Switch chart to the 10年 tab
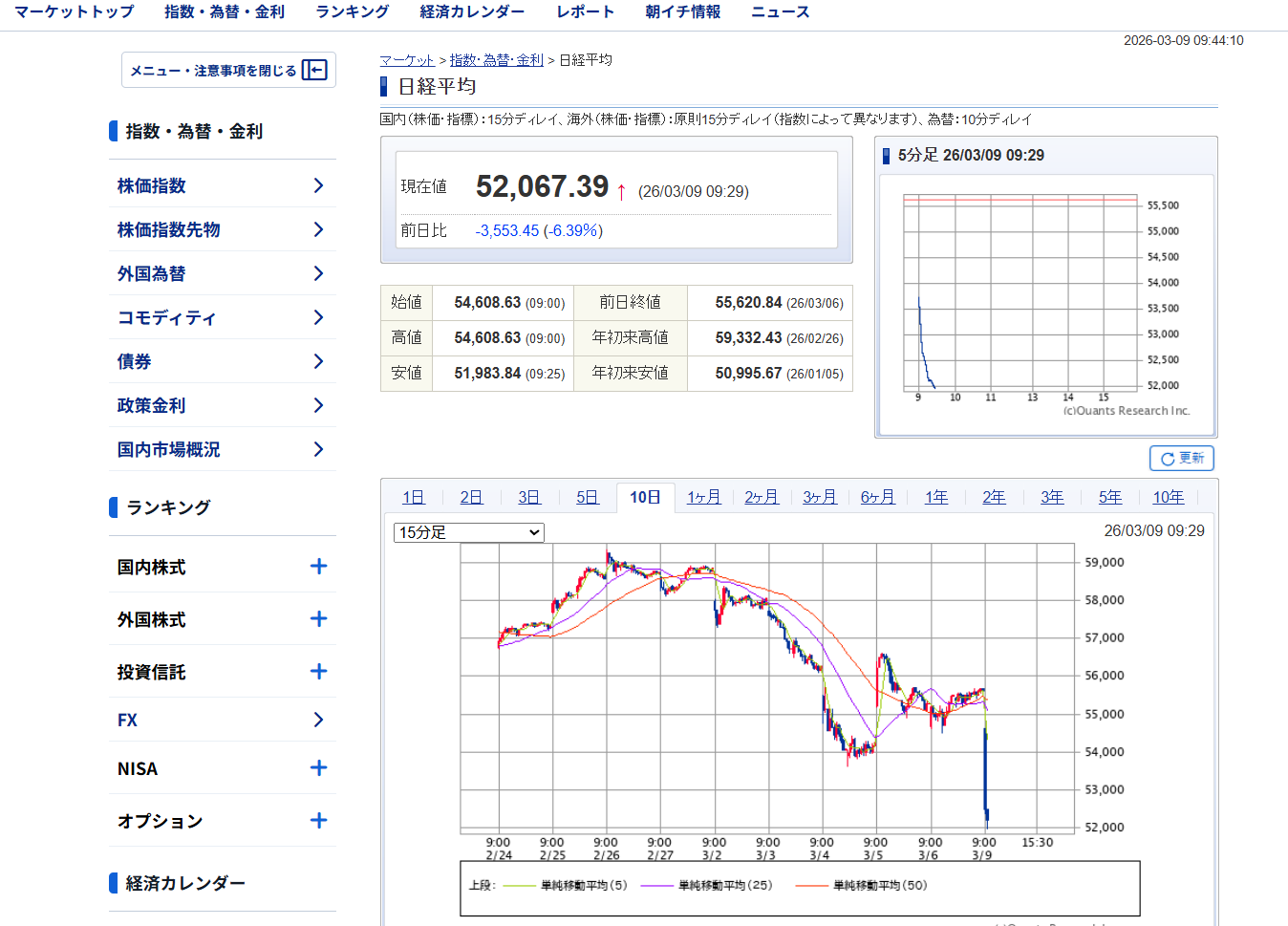 click(1169, 497)
